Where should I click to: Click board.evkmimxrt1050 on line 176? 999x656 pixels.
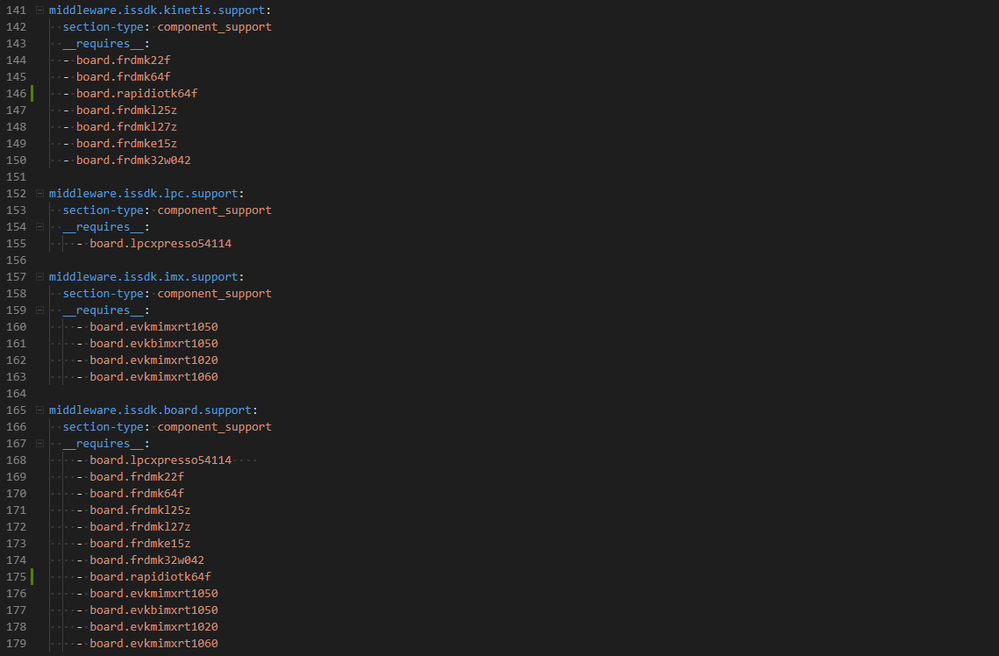pos(154,594)
